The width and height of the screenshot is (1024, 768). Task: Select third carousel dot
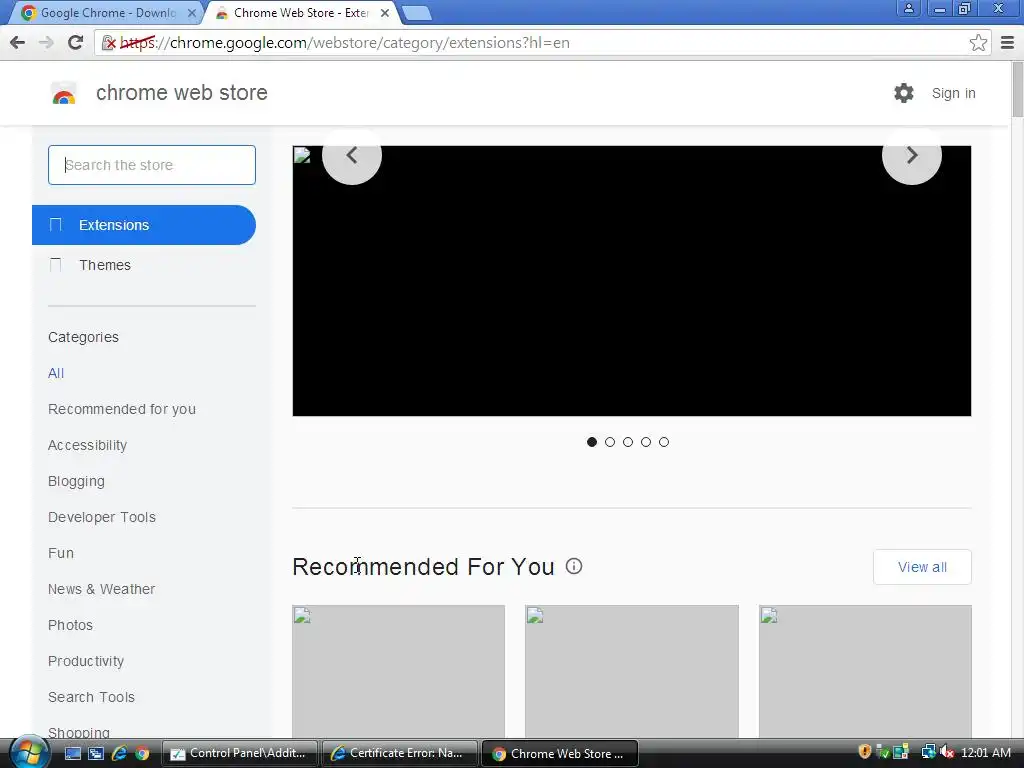tap(628, 442)
